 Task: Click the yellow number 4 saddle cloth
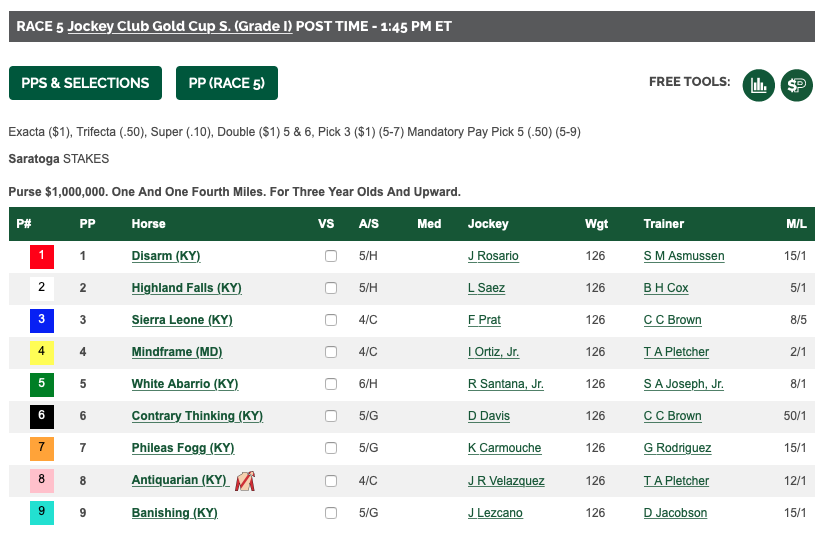pos(42,353)
